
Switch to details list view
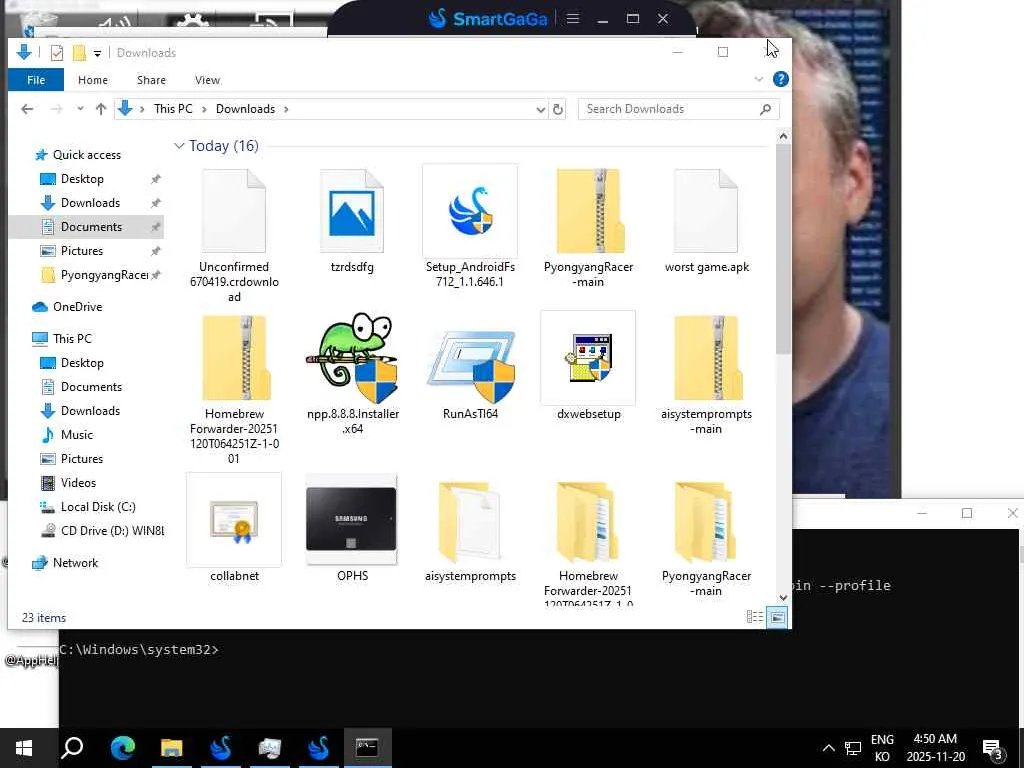click(x=755, y=616)
